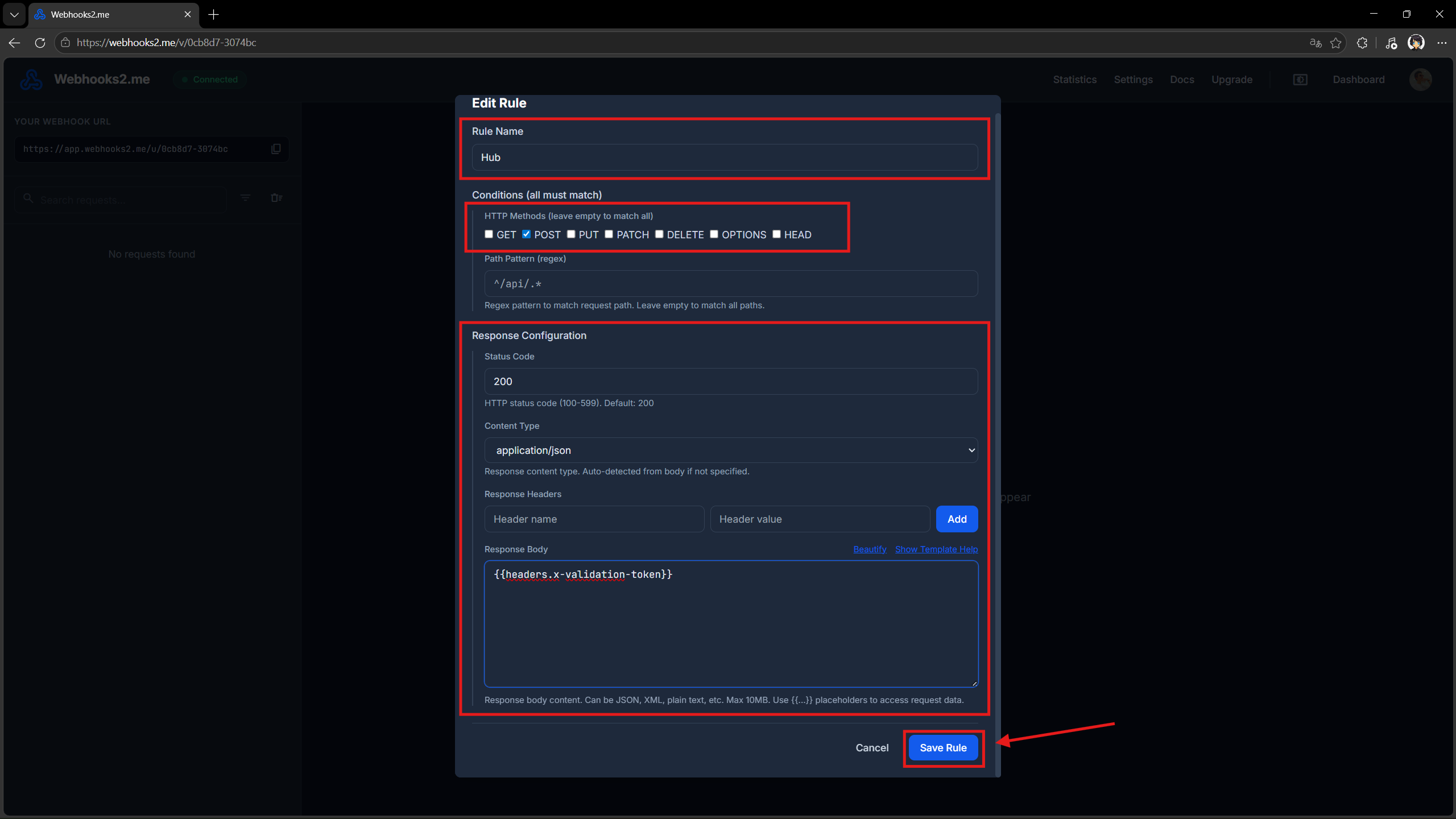Open the Upgrade menu item
This screenshot has width=1456, height=819.
coord(1232,80)
